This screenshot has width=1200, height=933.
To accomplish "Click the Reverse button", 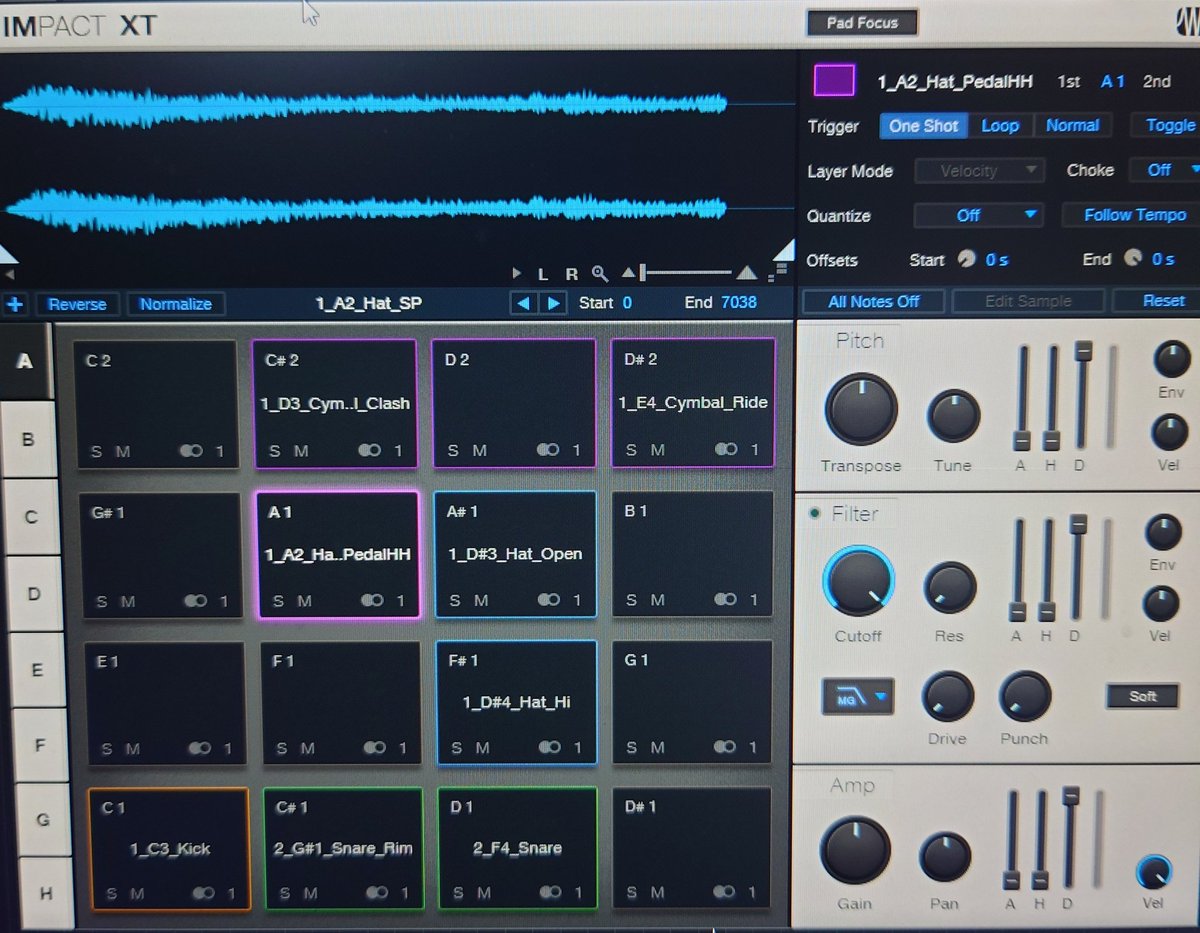I will tap(77, 304).
